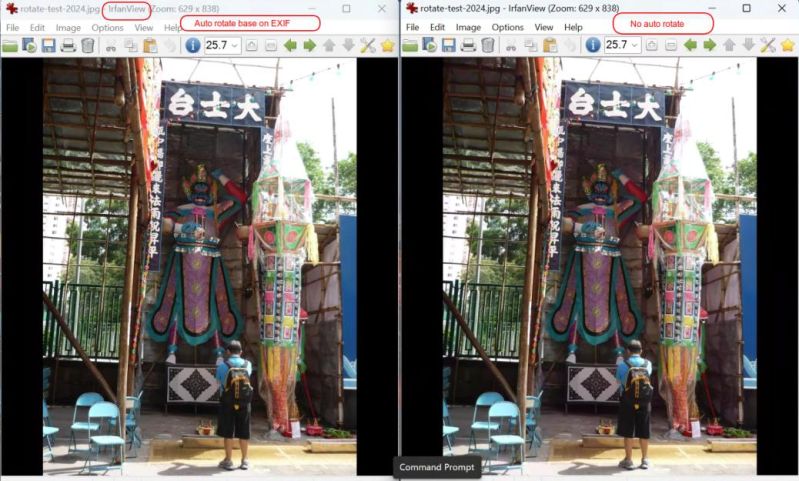Image resolution: width=799 pixels, height=481 pixels.
Task: Open File menu in left window
Action: pyautogui.click(x=13, y=28)
